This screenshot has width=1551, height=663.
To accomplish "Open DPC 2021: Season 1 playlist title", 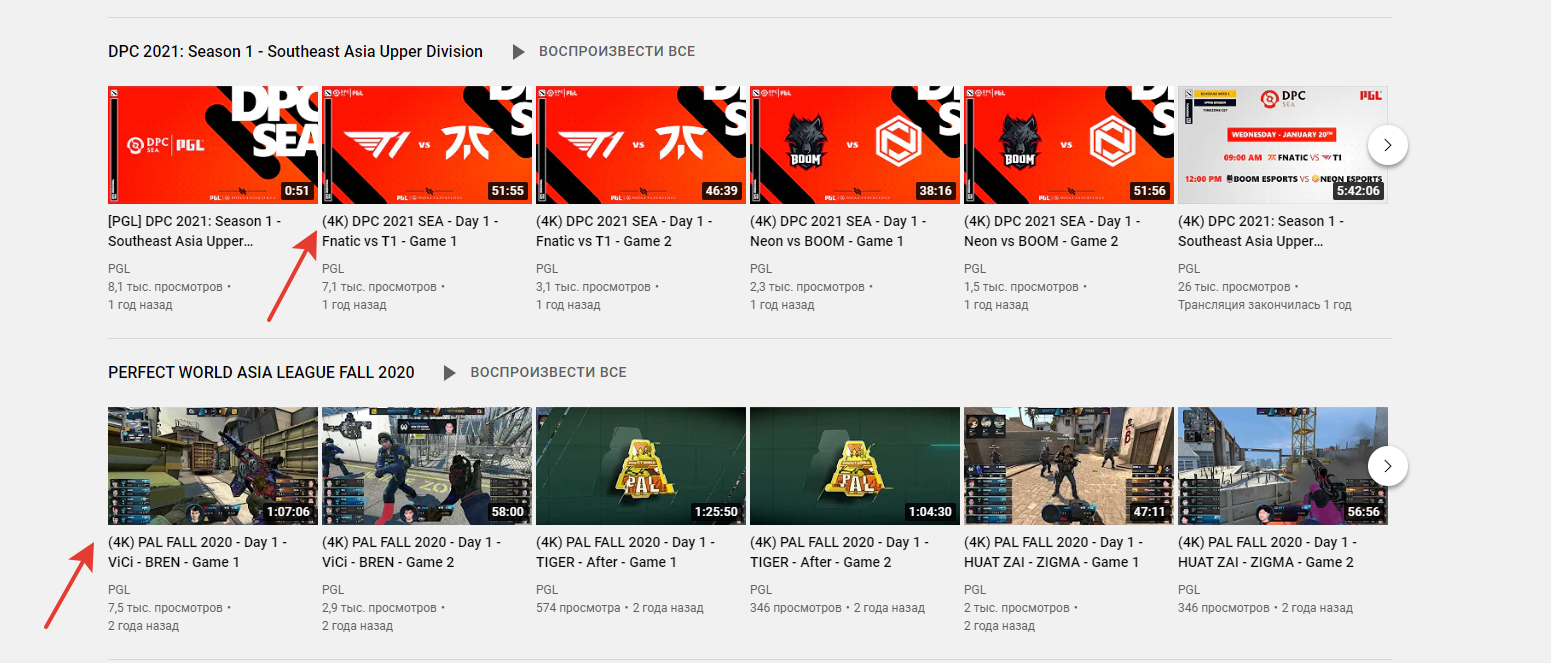I will 295,51.
